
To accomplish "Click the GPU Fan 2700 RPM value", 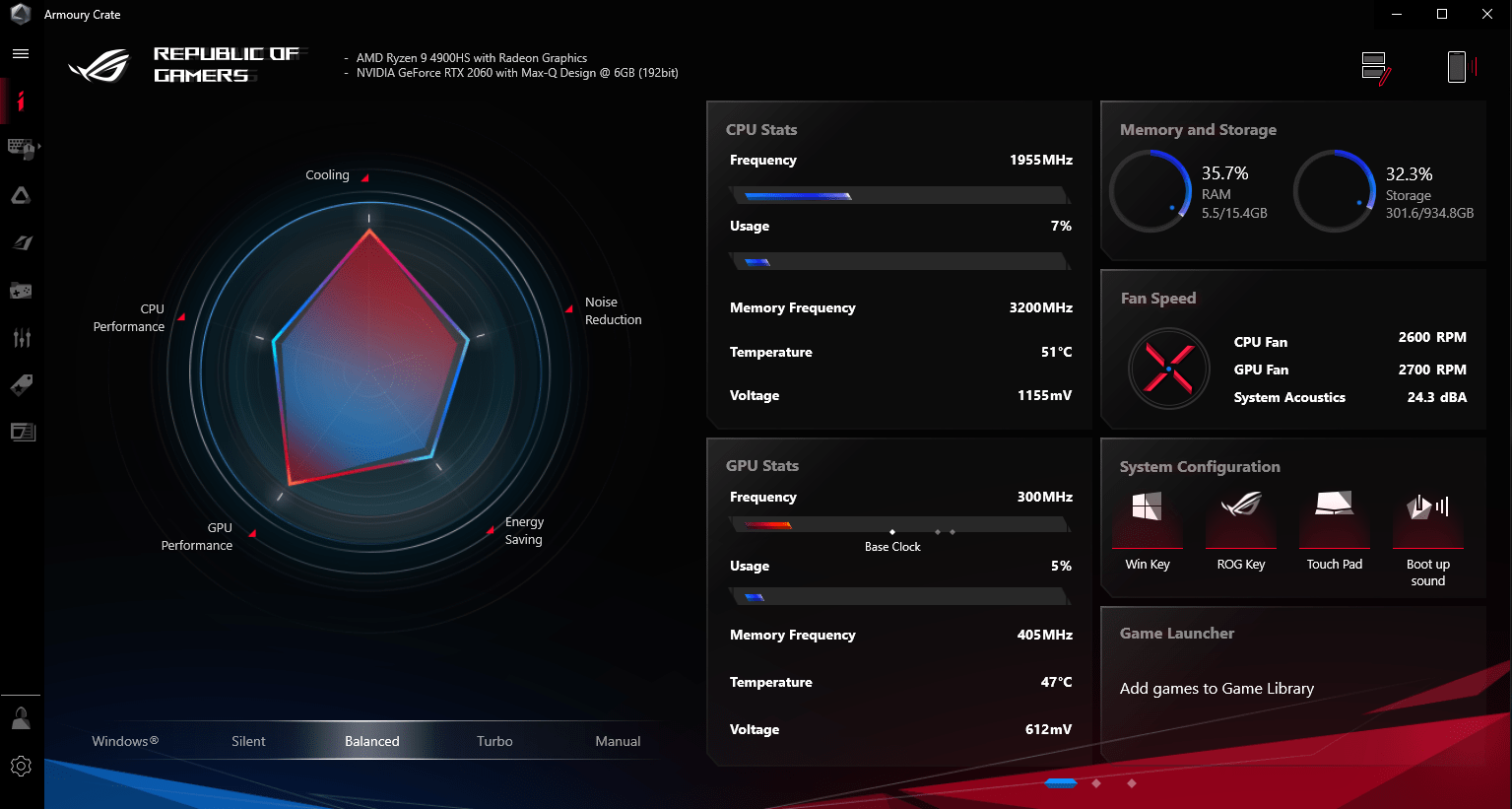I will pos(1432,370).
